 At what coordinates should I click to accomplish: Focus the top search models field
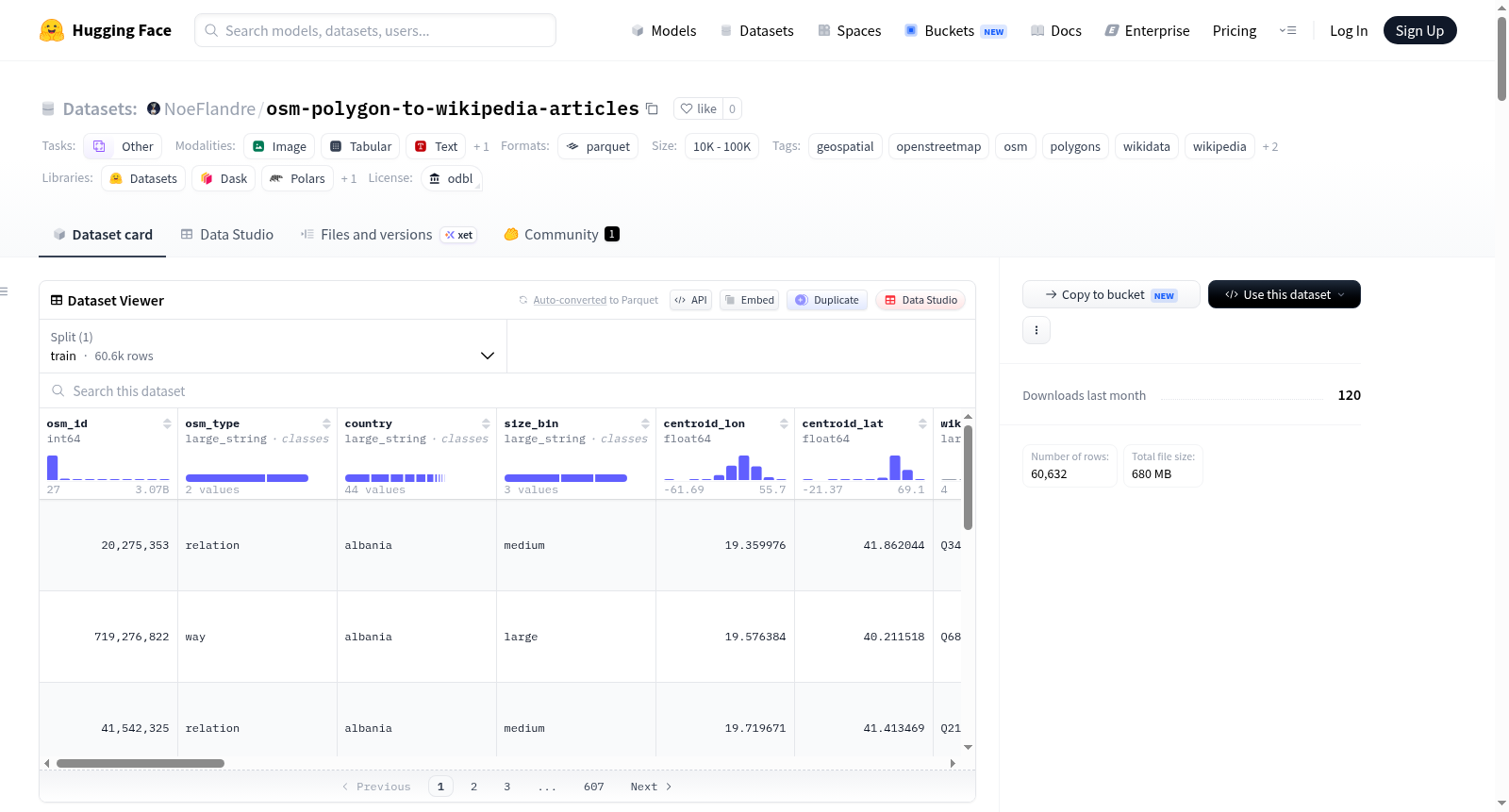(x=375, y=30)
